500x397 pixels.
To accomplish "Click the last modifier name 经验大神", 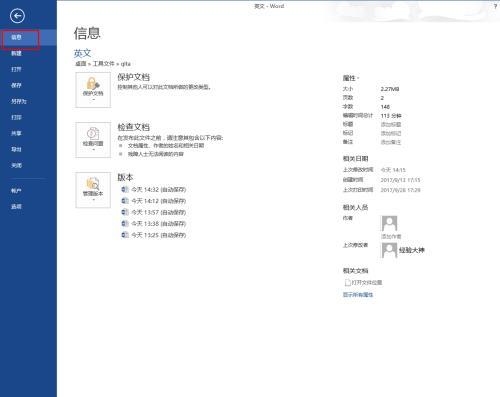I will point(412,250).
